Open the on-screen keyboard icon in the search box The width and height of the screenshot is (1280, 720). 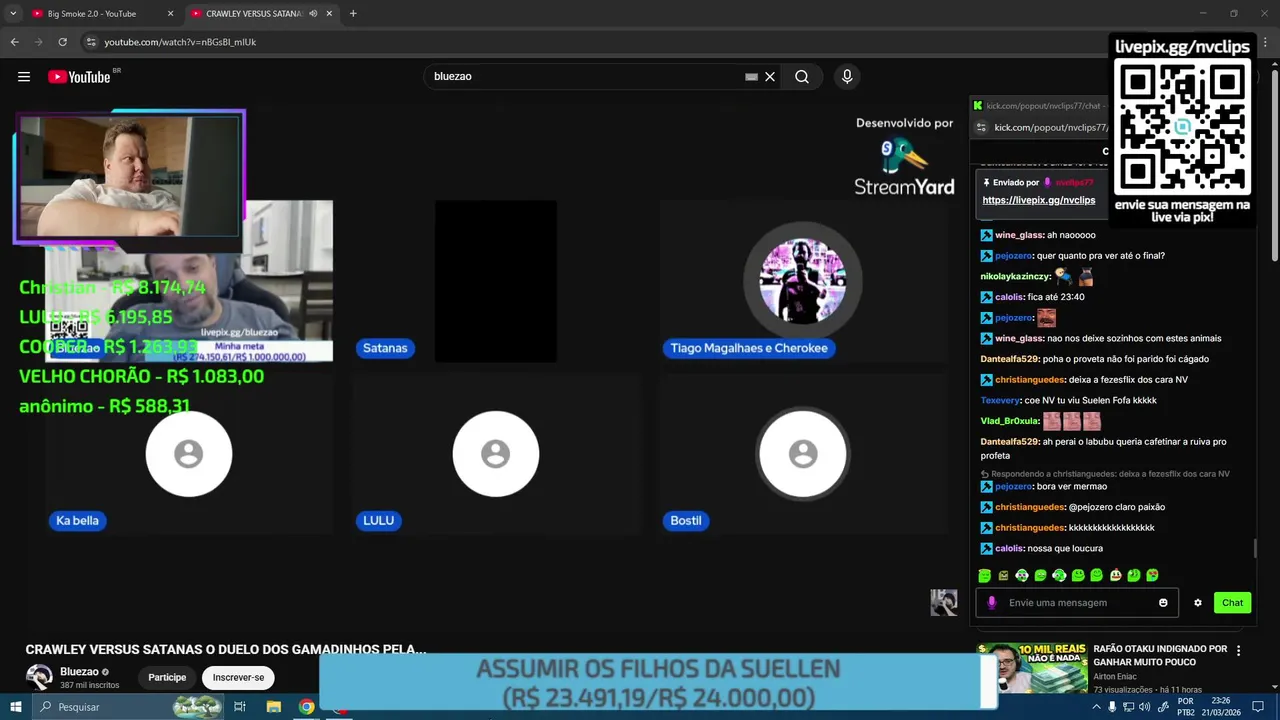coord(751,77)
